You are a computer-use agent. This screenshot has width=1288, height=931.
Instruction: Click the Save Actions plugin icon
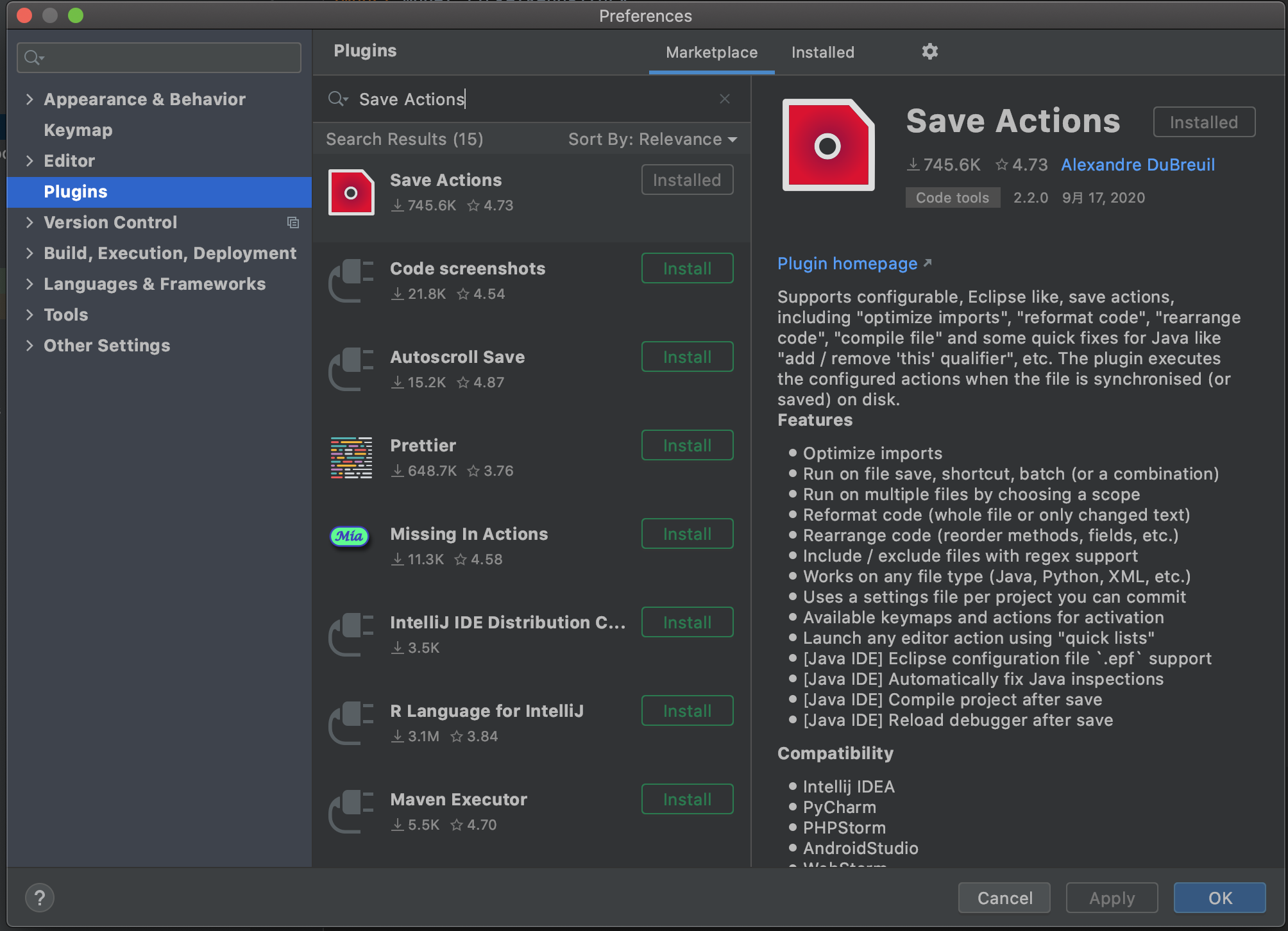point(351,192)
